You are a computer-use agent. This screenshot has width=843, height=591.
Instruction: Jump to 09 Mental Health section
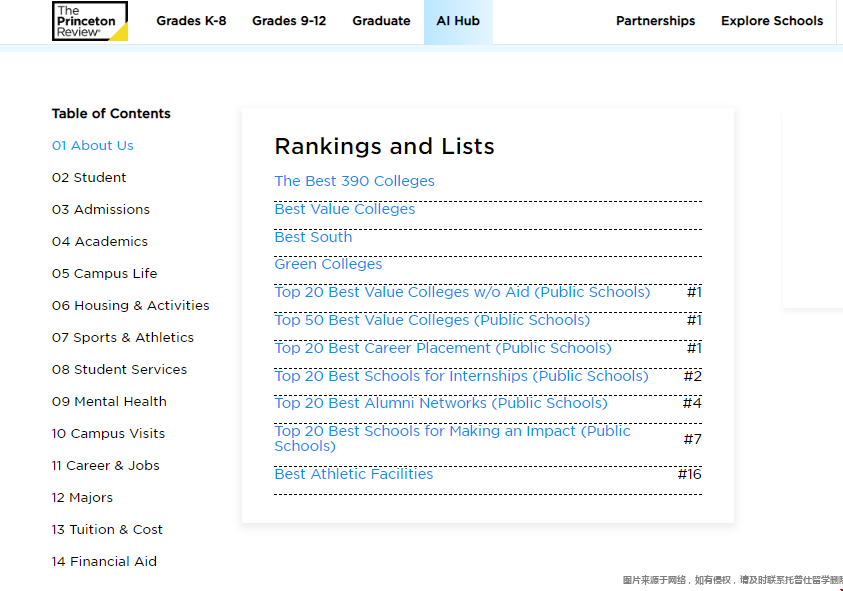[x=110, y=402]
